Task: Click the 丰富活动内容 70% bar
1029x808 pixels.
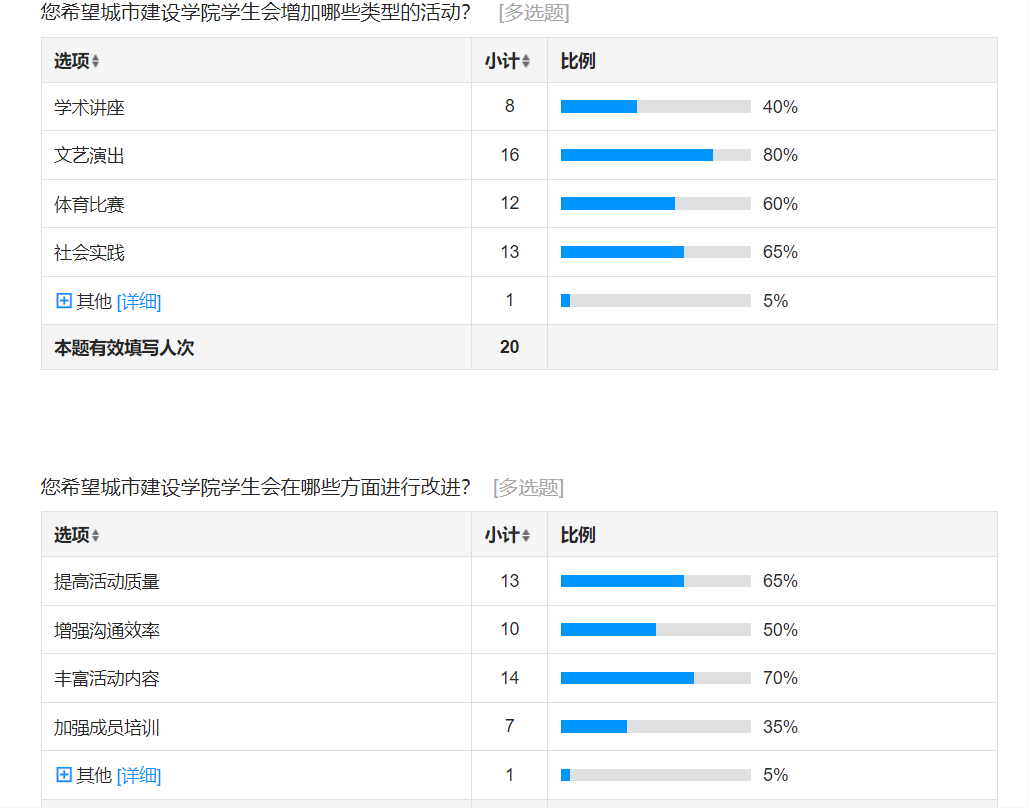Action: [656, 678]
